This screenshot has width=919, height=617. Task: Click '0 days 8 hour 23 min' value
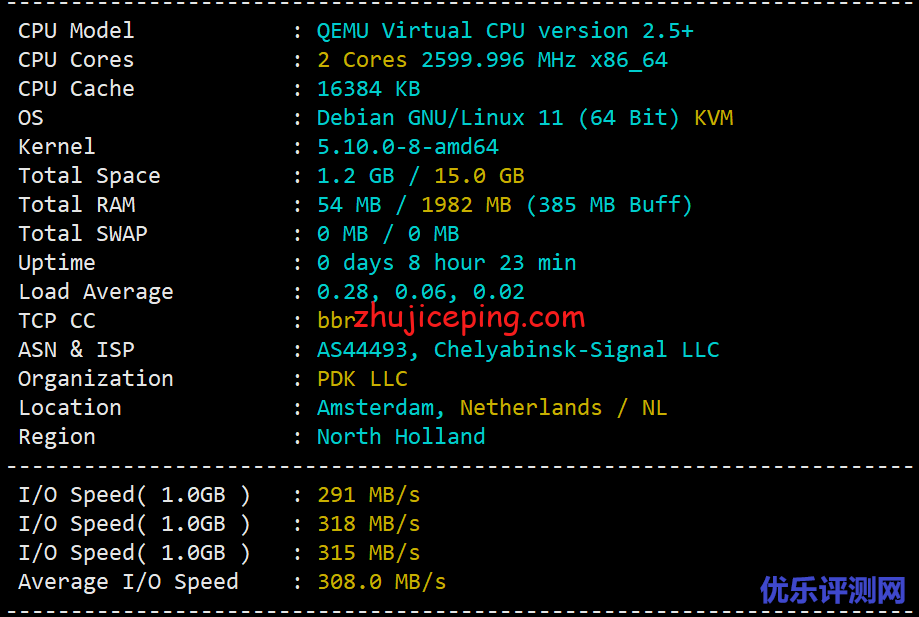coord(447,263)
